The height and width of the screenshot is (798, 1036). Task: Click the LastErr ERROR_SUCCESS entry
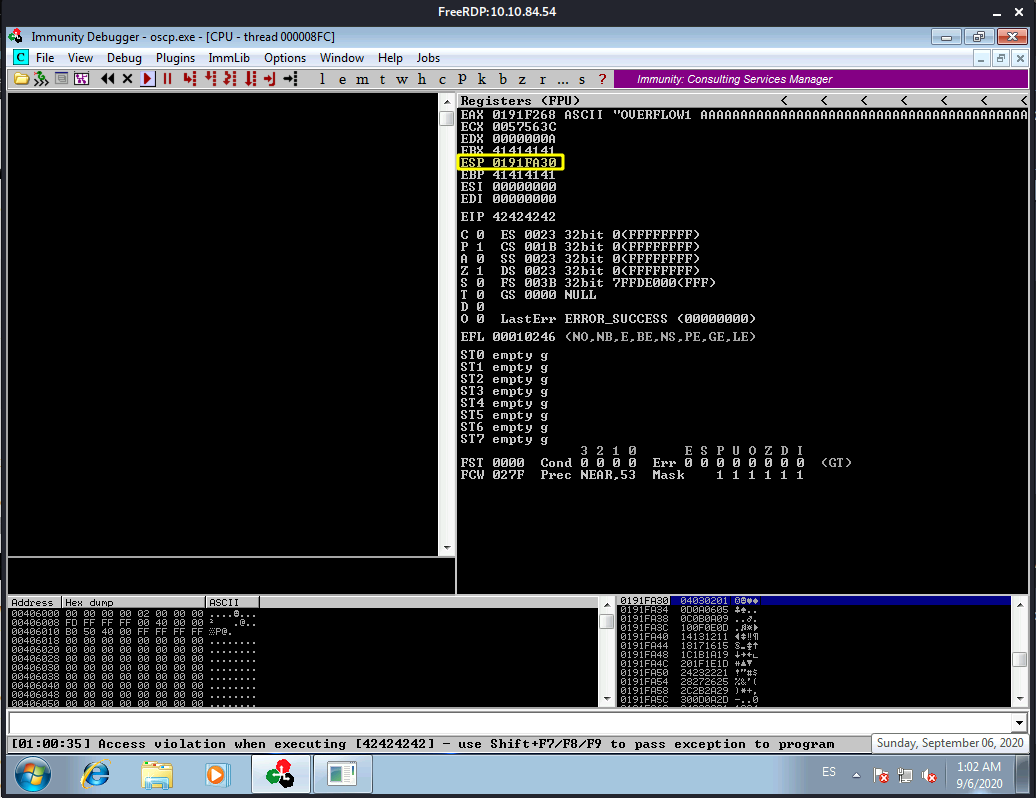[627, 318]
